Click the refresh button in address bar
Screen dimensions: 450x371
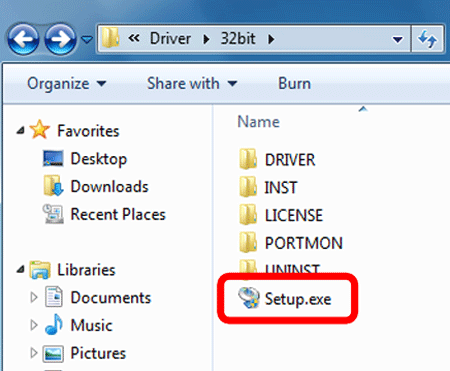pyautogui.click(x=428, y=39)
